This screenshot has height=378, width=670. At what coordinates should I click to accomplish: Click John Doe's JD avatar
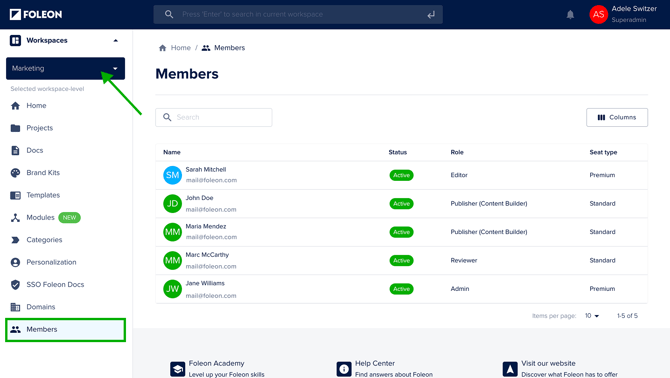[173, 204]
